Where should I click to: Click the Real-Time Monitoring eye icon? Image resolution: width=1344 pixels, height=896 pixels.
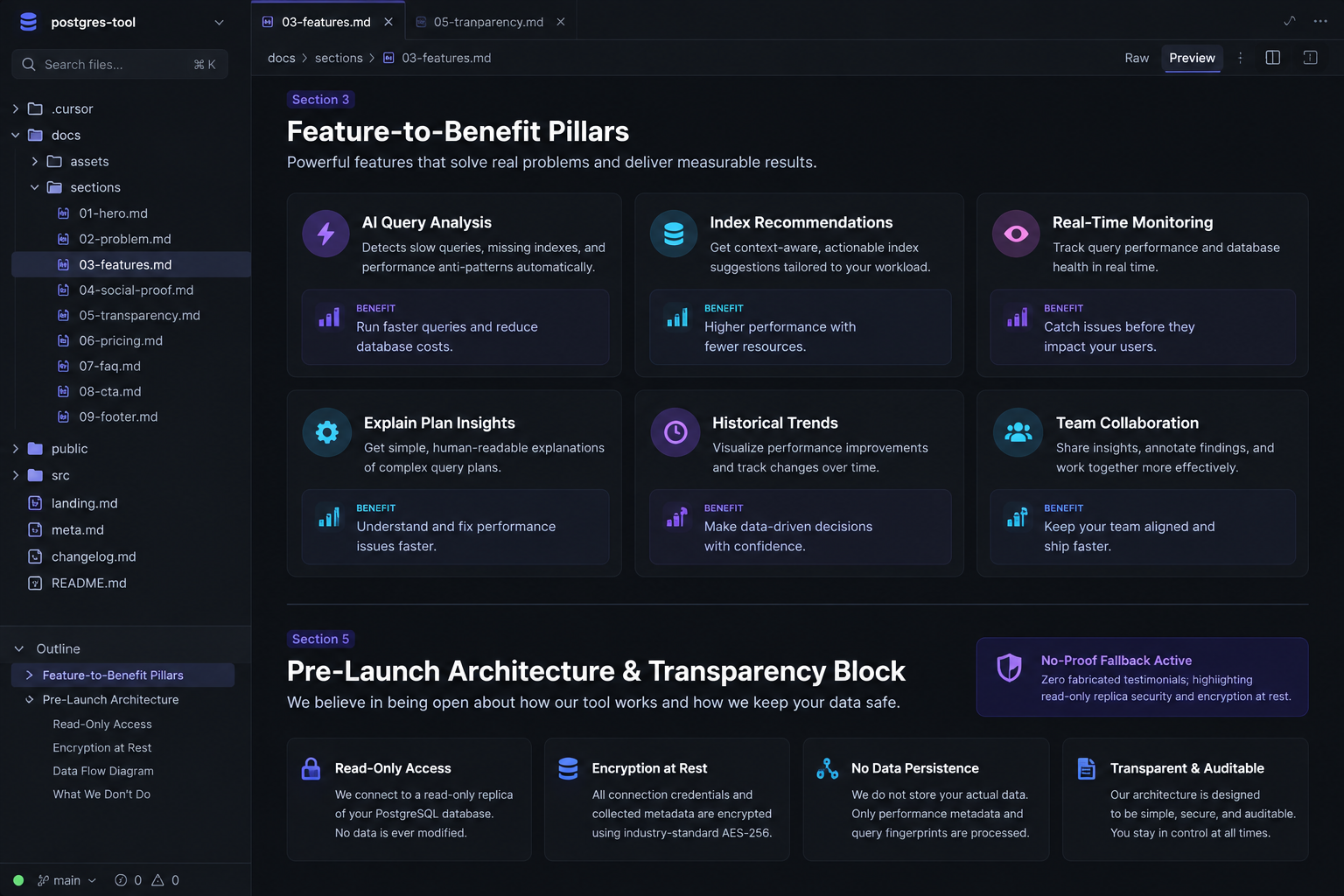(x=1016, y=234)
